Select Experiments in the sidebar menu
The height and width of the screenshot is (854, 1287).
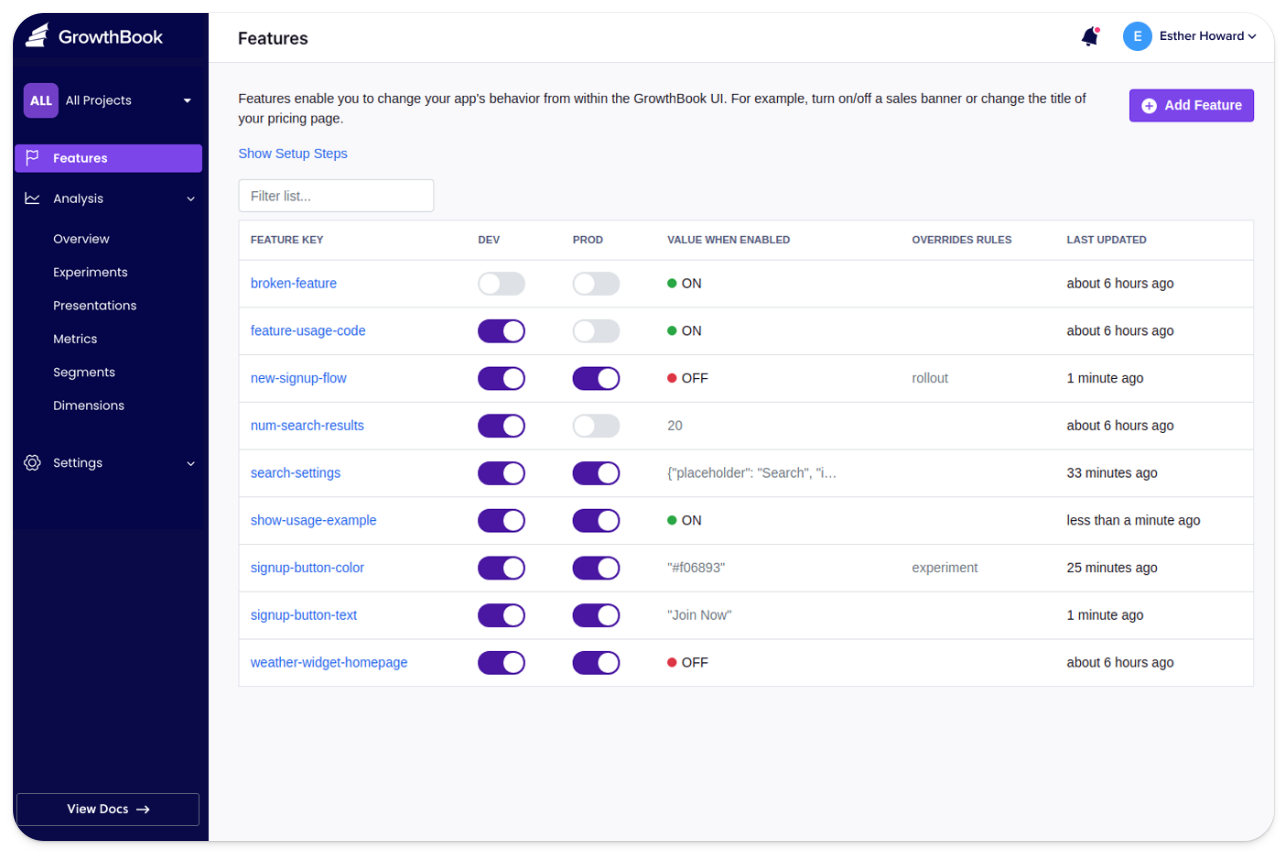[x=90, y=271]
